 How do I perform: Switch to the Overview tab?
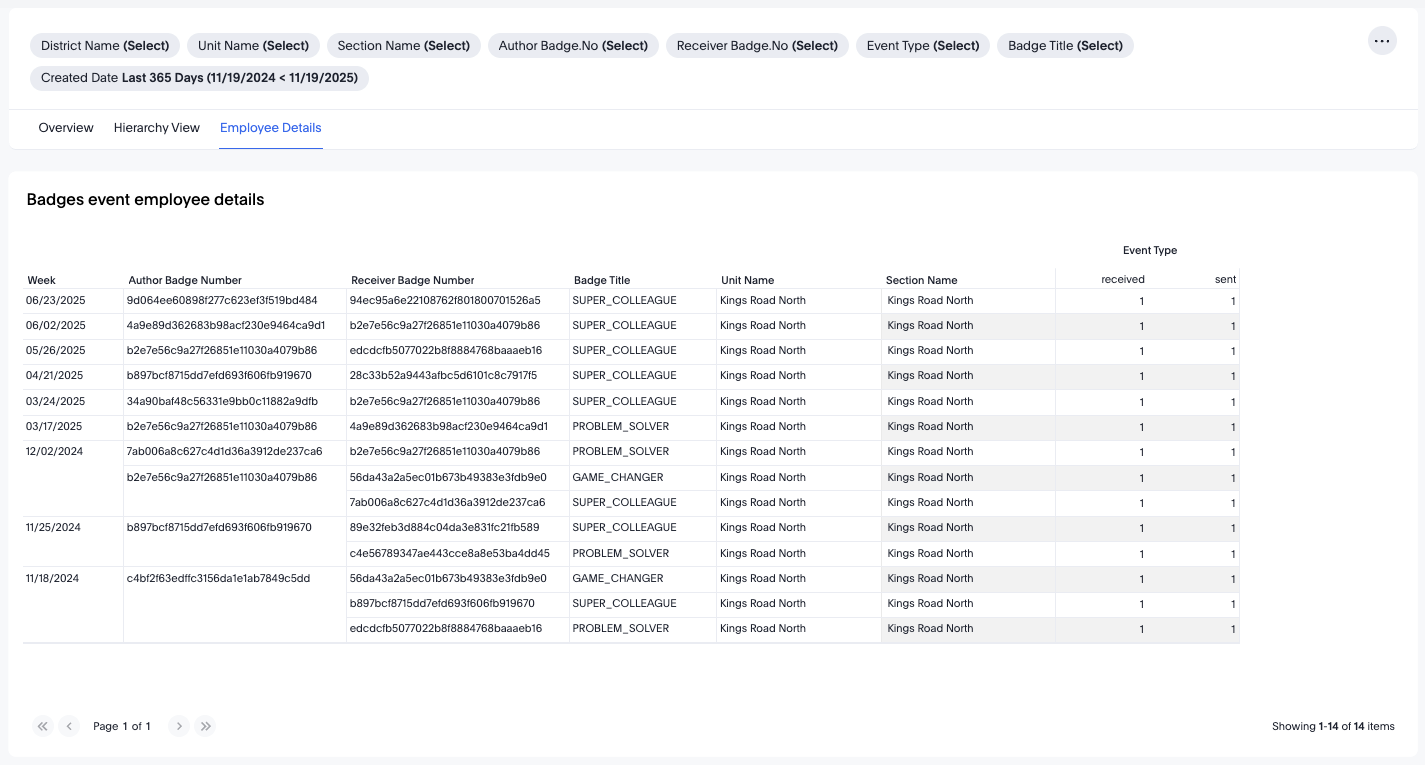coord(66,128)
